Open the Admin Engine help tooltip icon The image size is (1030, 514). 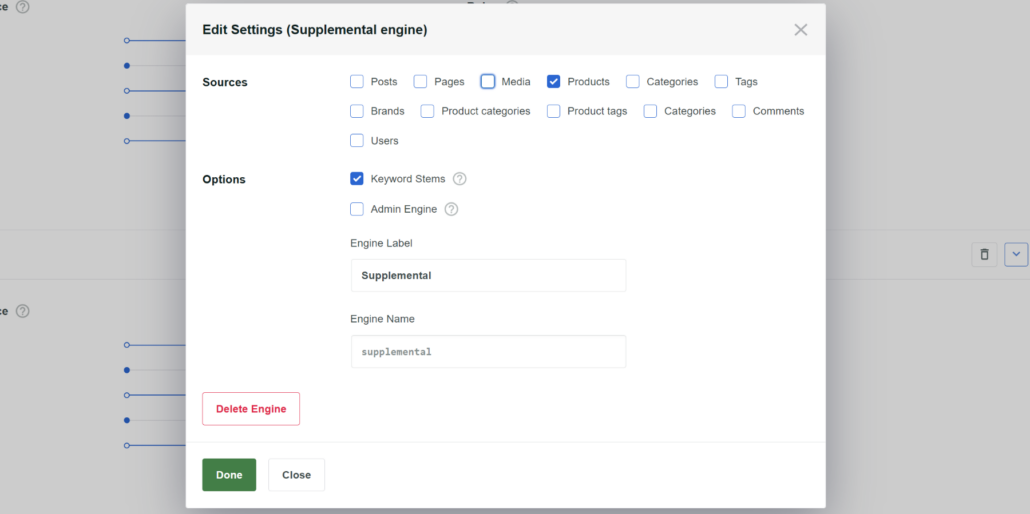tap(451, 209)
